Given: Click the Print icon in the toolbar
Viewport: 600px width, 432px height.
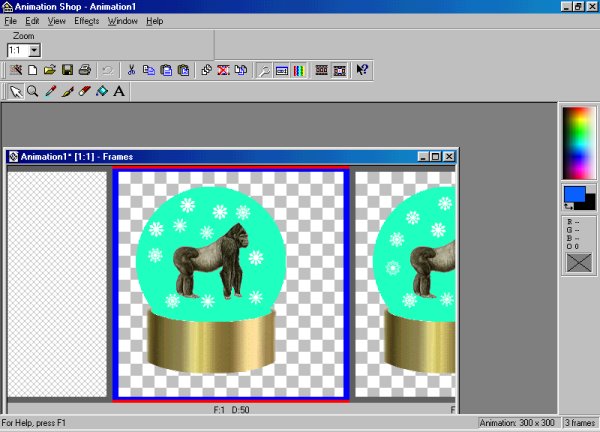Looking at the screenshot, I should pos(85,70).
